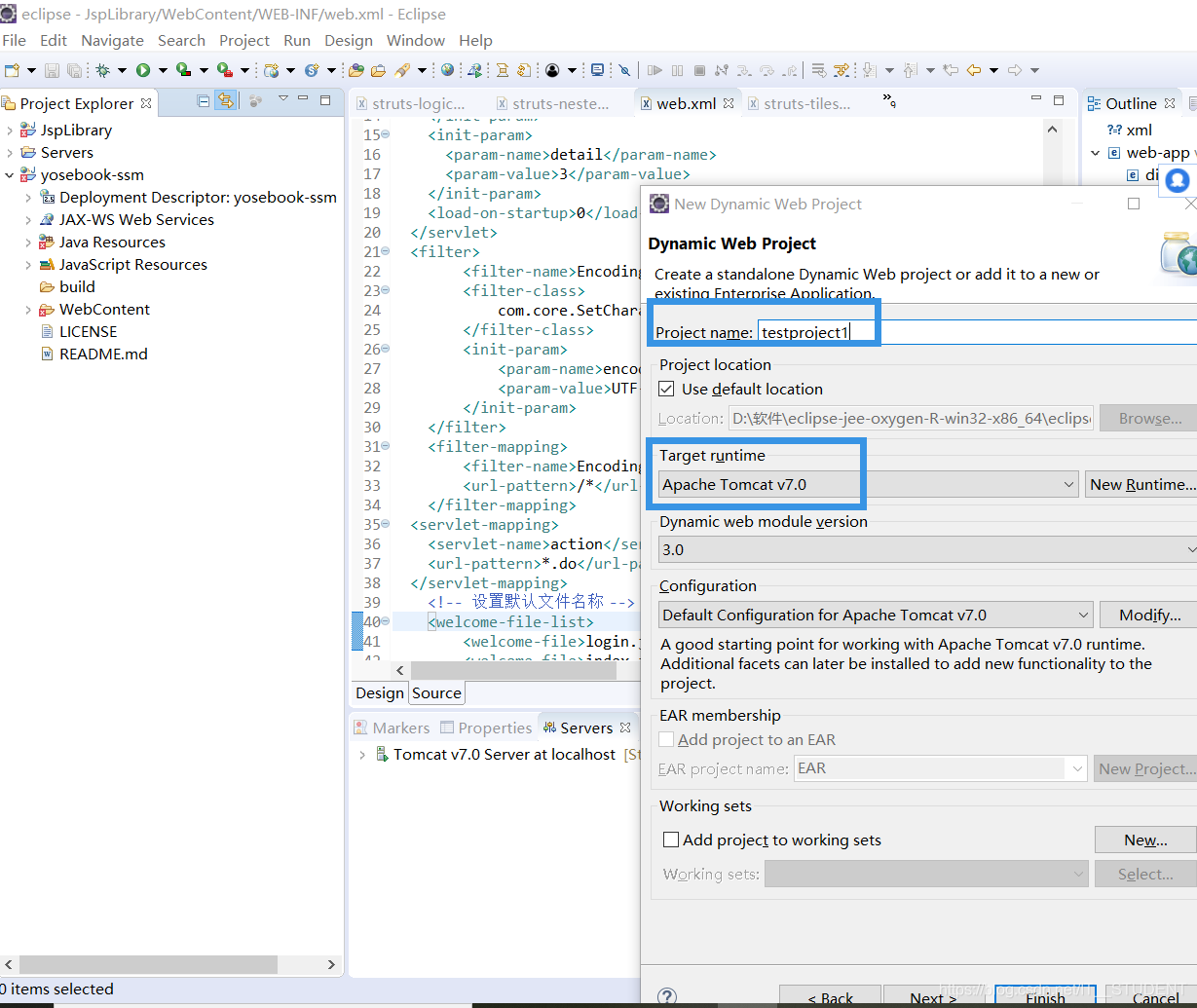Click the Project name input field
This screenshot has width=1197, height=1008.
pos(977,332)
